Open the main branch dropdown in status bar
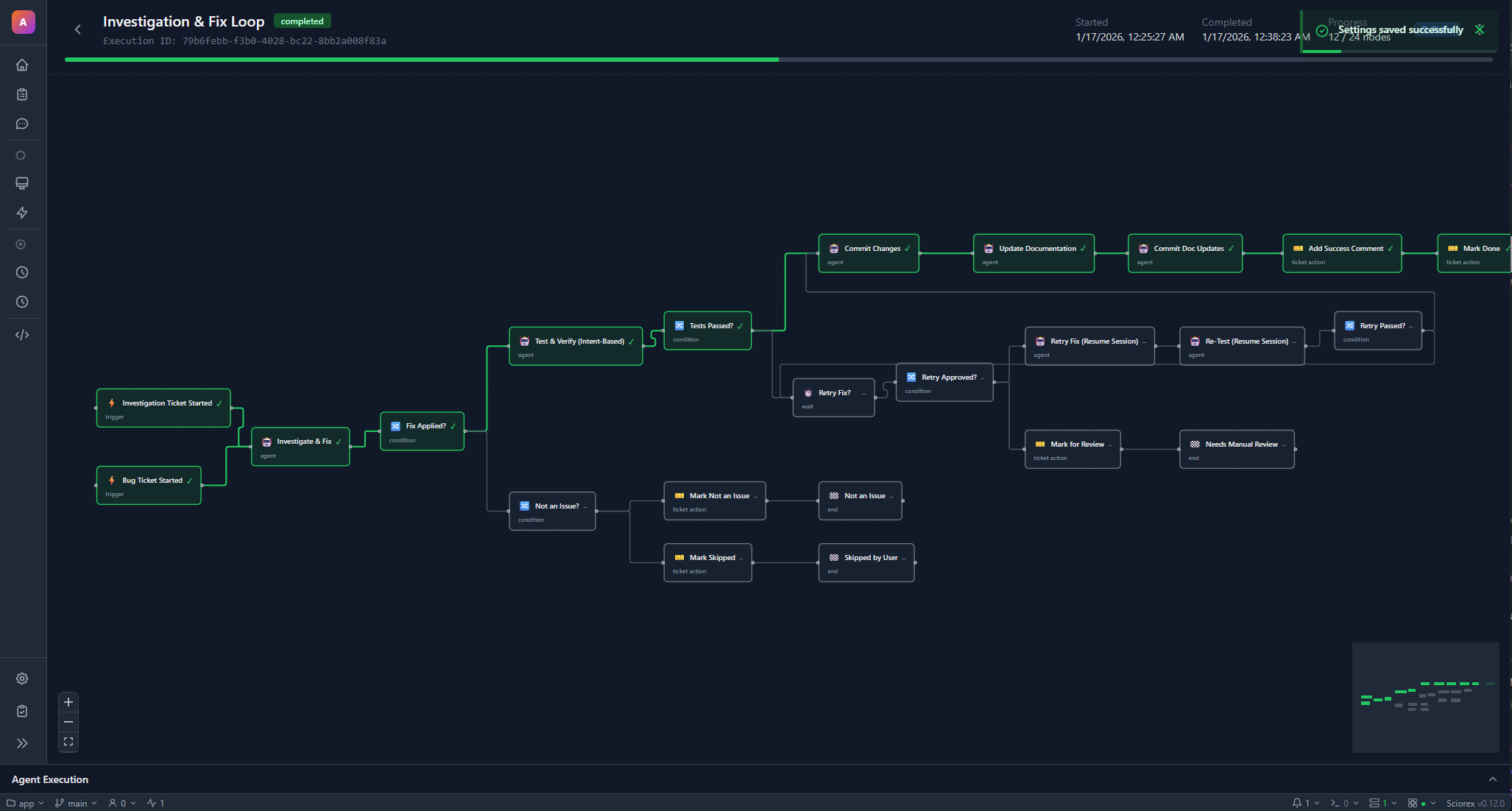 pyautogui.click(x=76, y=803)
